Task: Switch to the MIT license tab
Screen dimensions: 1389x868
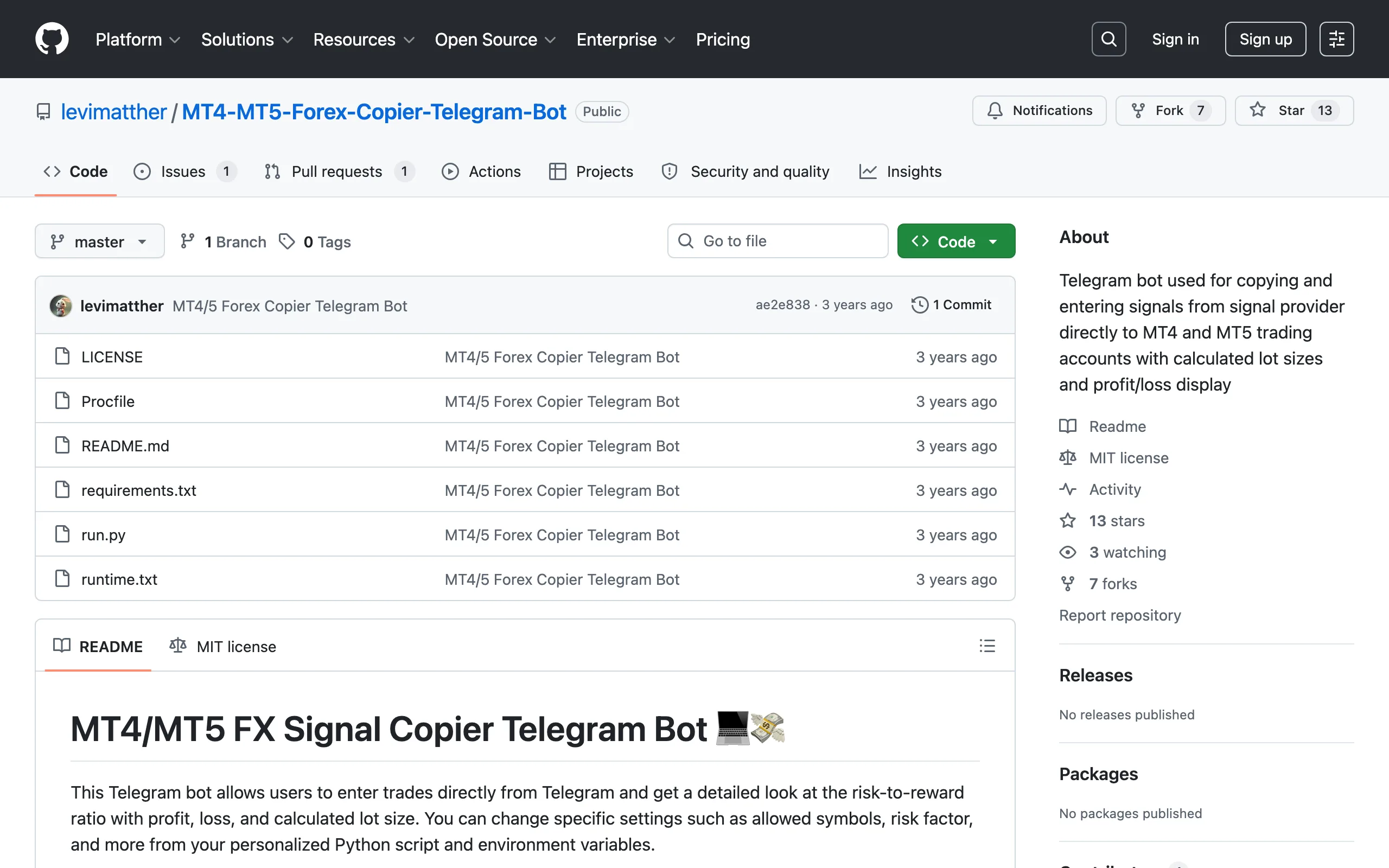Action: 224,647
